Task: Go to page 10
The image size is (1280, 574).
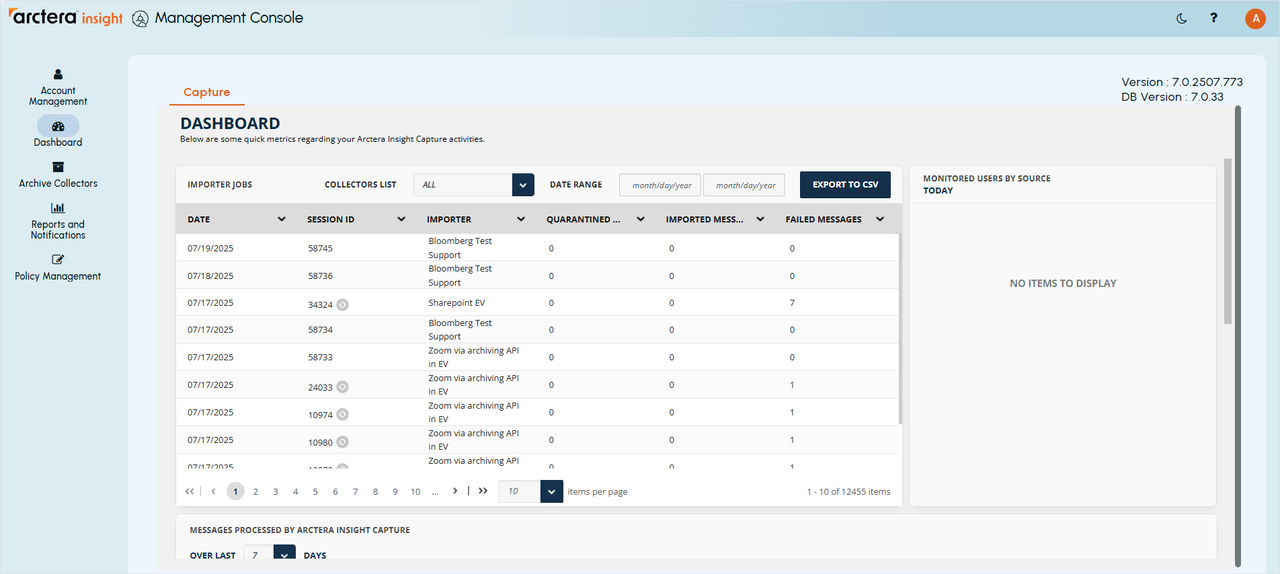Action: [x=415, y=491]
